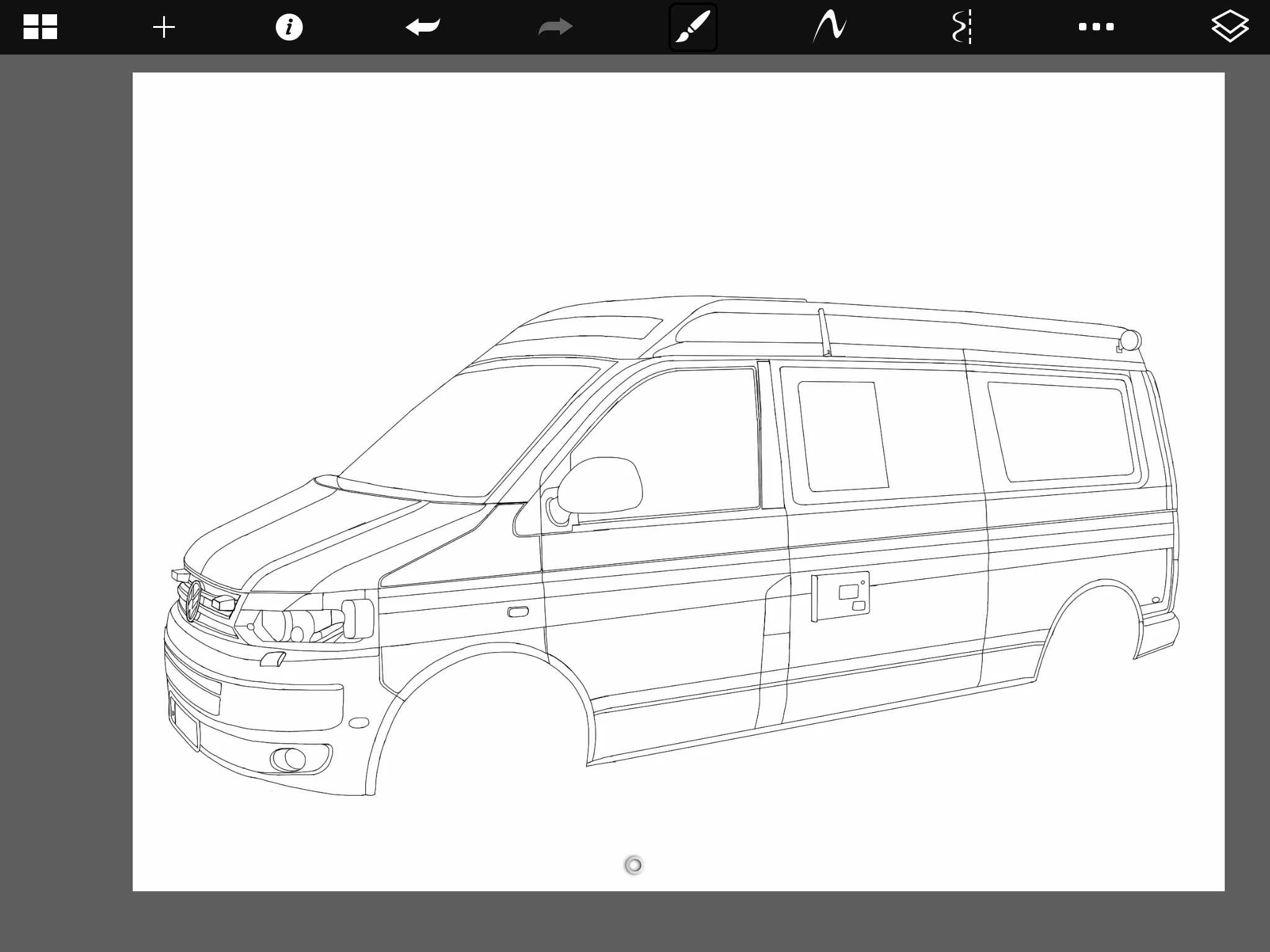The image size is (1270, 952).
Task: Open the gallery grid view
Action: click(40, 27)
